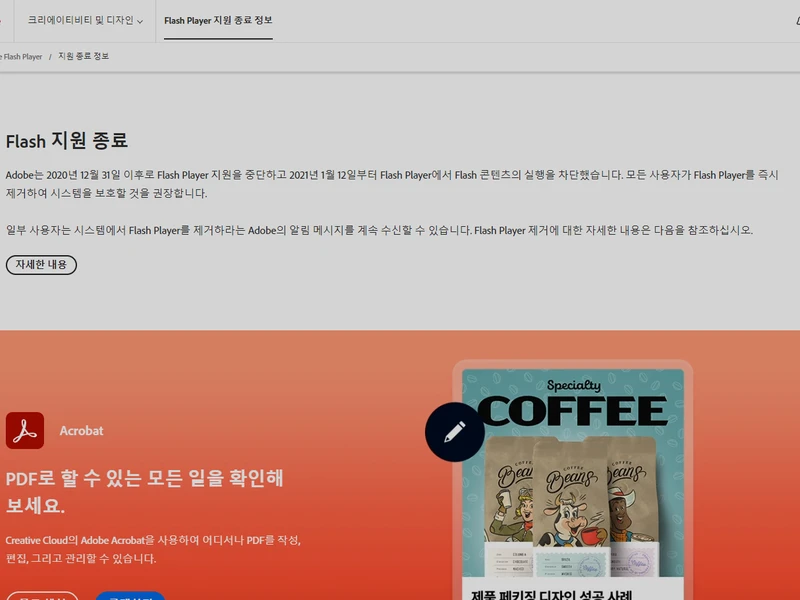Screen dimensions: 800x600
Task: Open the 크리에이티비티 및 디자인 dropdown menu
Action: (x=85, y=20)
